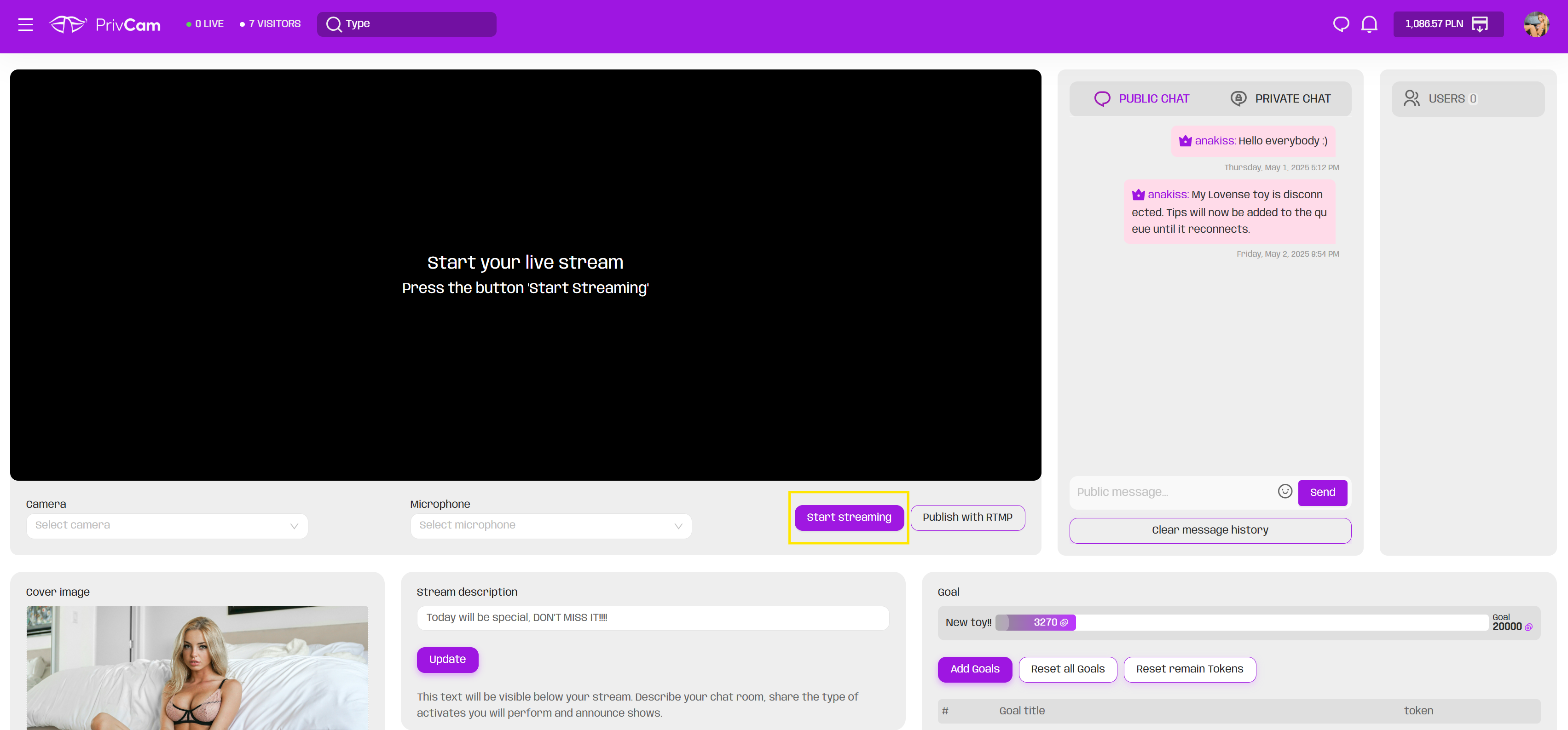Open the emoji picker in chat
1568x730 pixels.
1284,492
